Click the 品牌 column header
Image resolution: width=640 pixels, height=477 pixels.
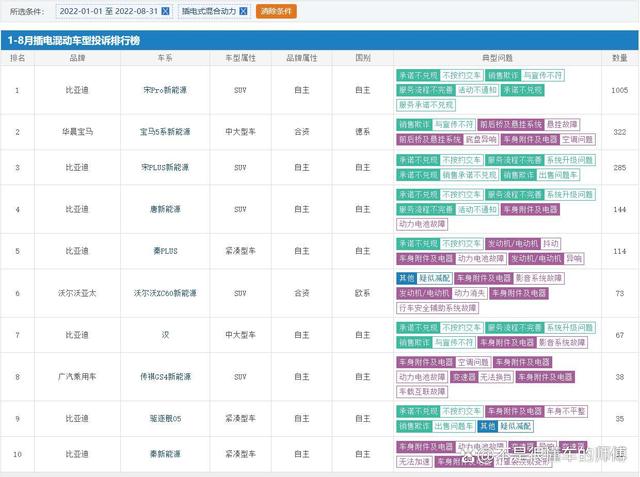[x=77, y=58]
